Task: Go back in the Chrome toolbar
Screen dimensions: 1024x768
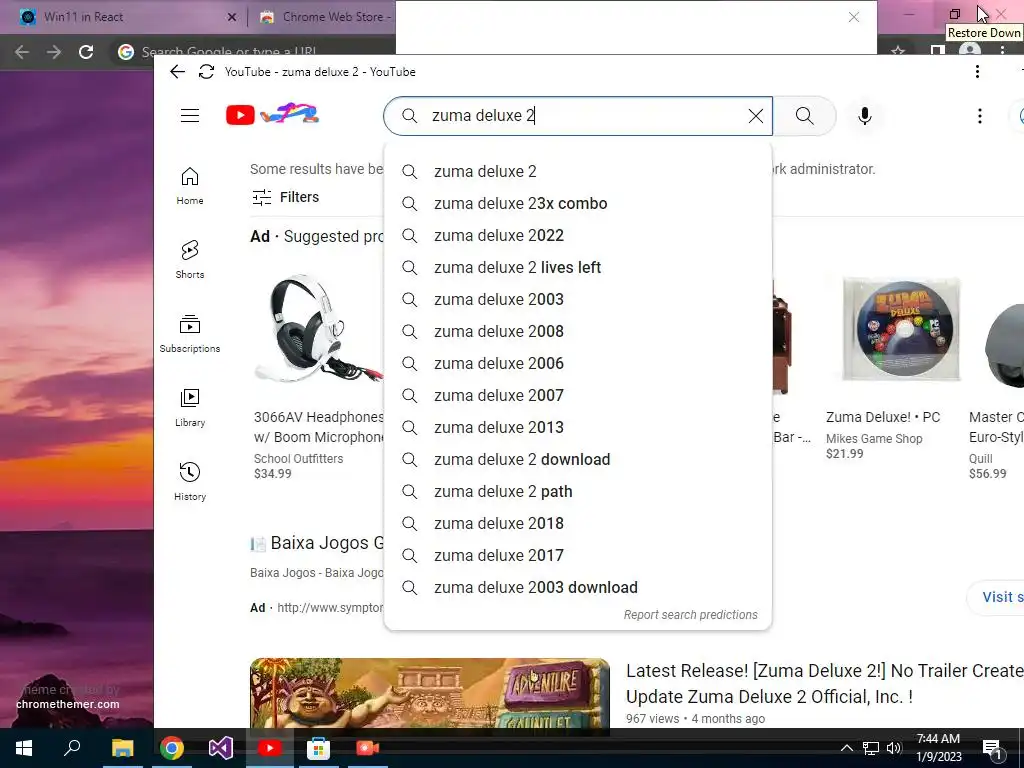Action: click(22, 52)
